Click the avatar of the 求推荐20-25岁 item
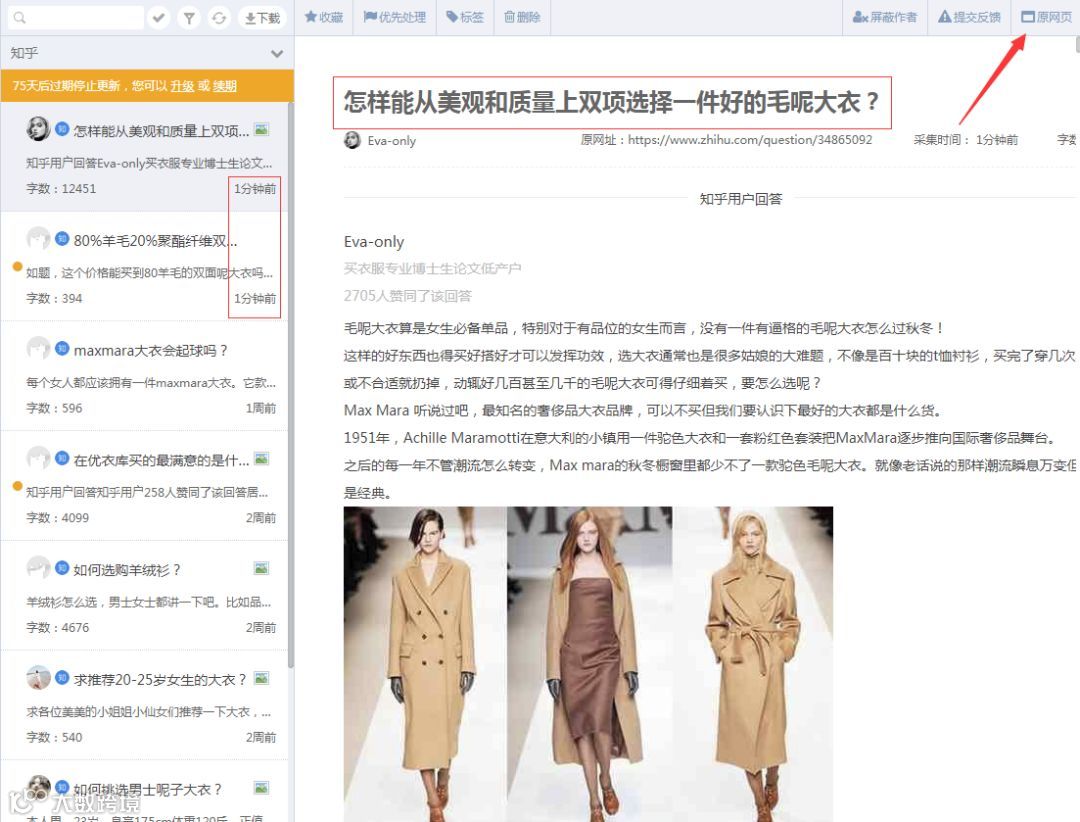Viewport: 1080px width, 822px height. coord(38,677)
